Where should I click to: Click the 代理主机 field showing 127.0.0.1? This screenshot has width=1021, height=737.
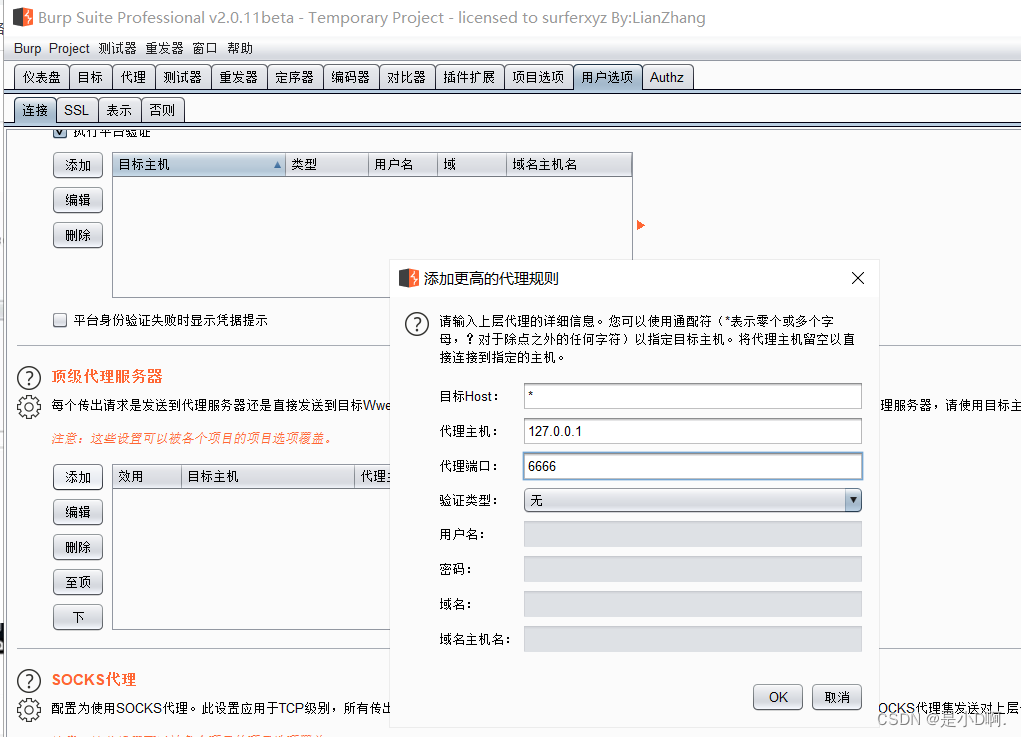(x=693, y=431)
